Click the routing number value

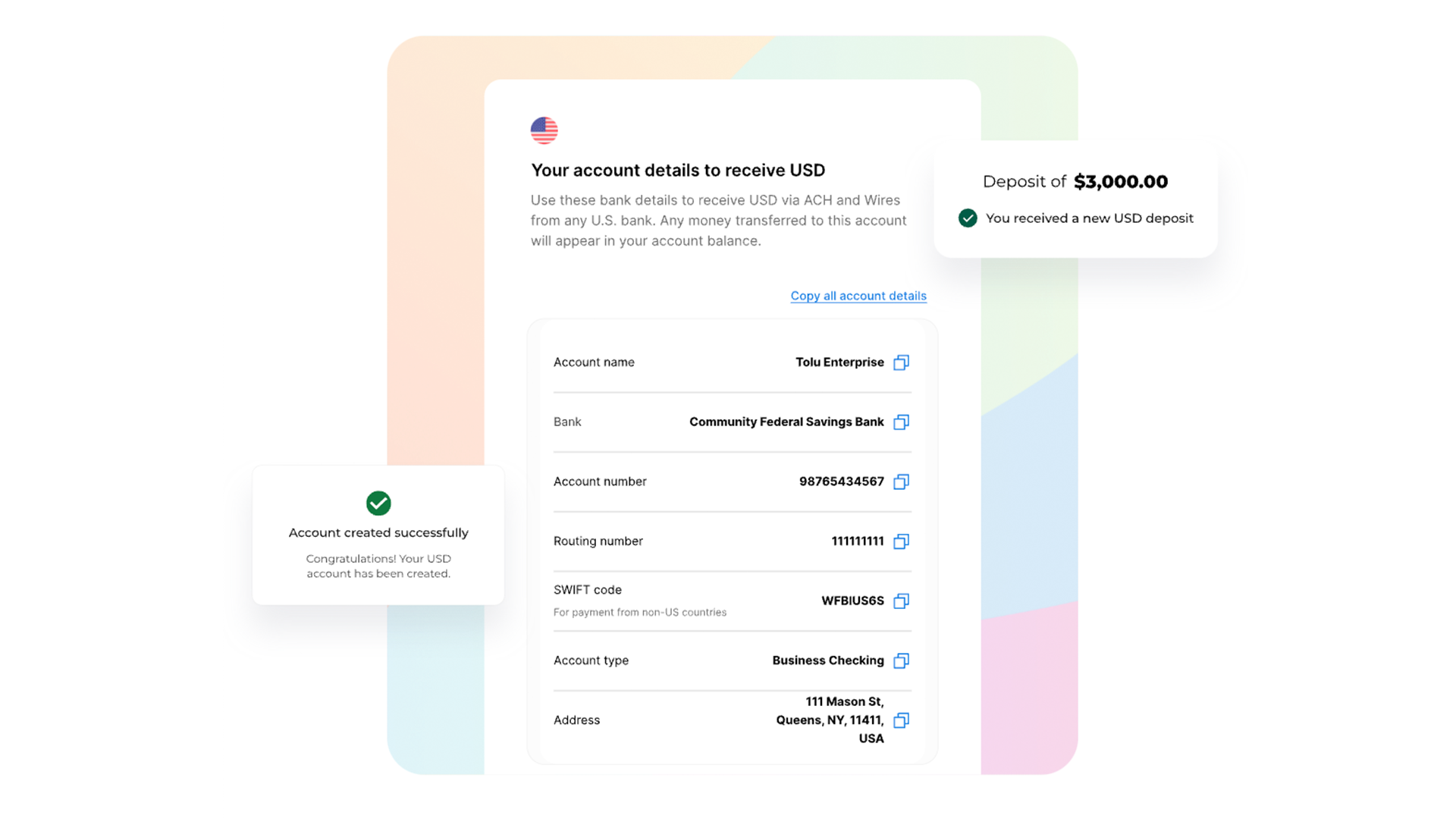857,541
